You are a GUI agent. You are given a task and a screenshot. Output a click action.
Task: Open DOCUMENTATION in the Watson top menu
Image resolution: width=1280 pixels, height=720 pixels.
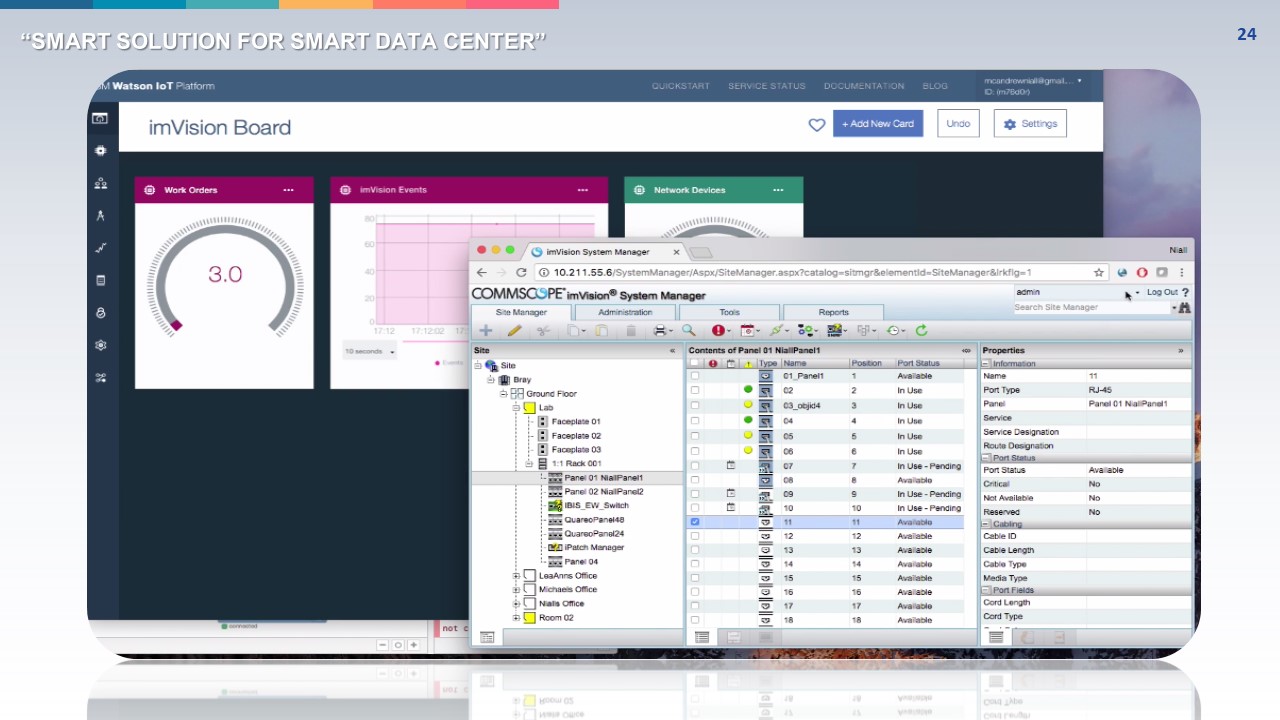[866, 86]
